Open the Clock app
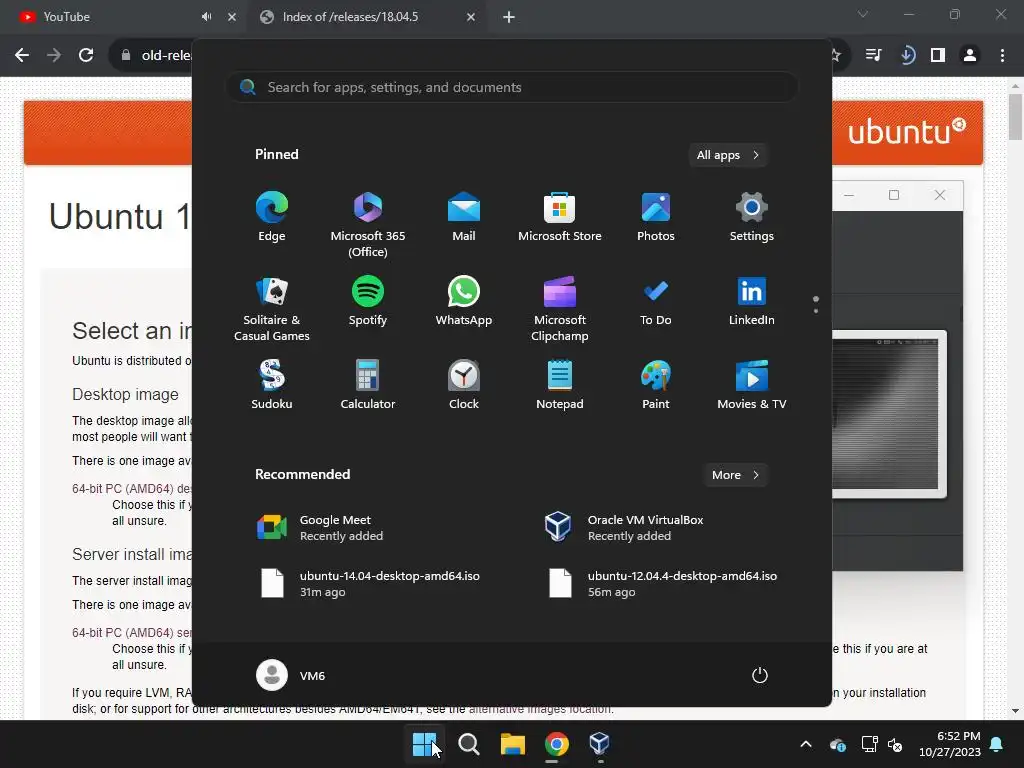 pos(464,385)
